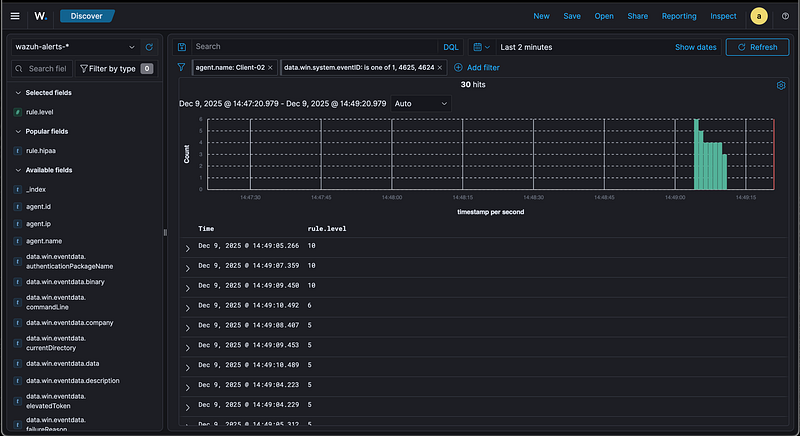The width and height of the screenshot is (800, 436).
Task: Expand the 14:49:07.359 log row
Action: [187, 268]
